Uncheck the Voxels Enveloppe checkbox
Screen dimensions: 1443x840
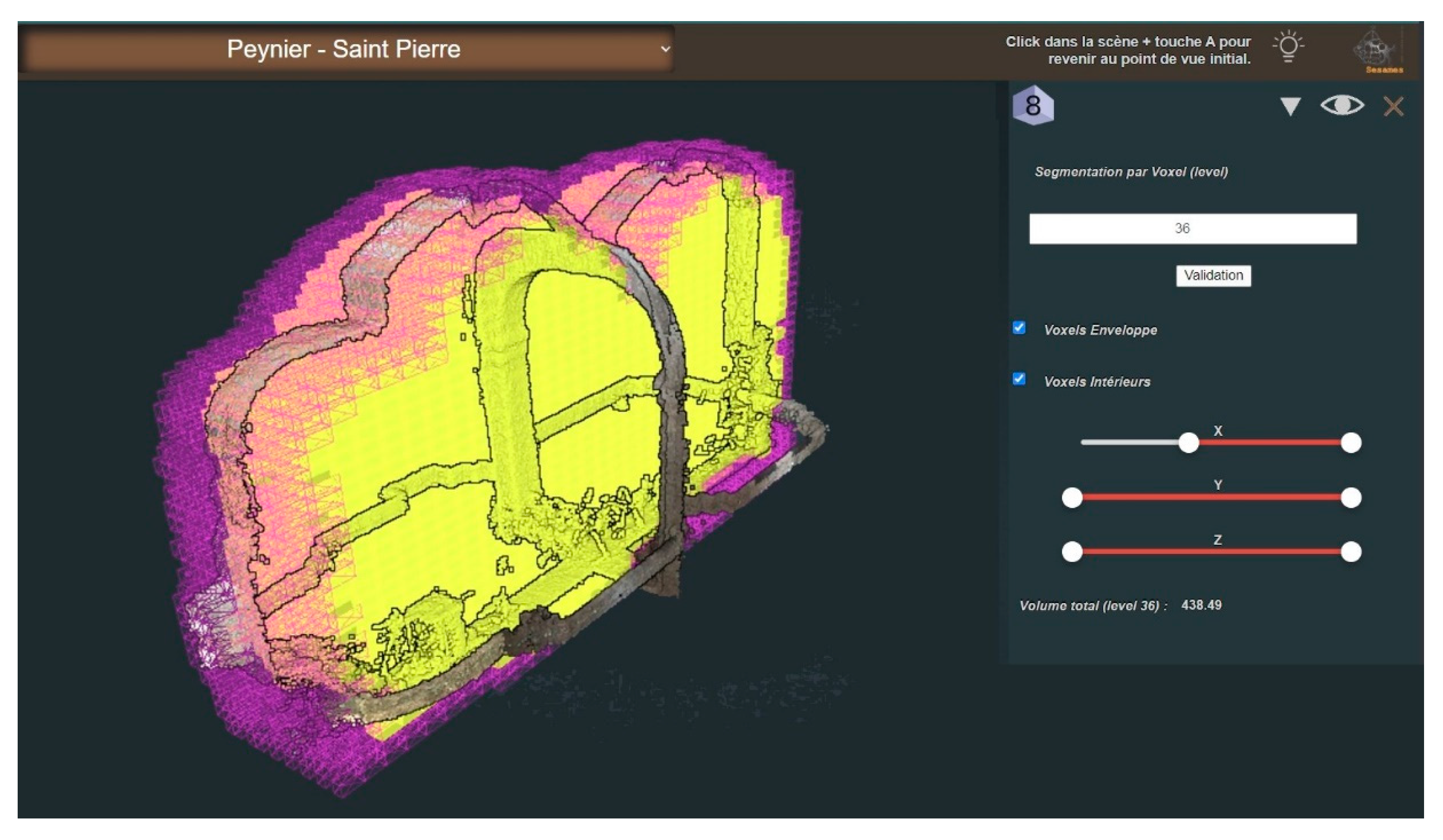(1019, 327)
